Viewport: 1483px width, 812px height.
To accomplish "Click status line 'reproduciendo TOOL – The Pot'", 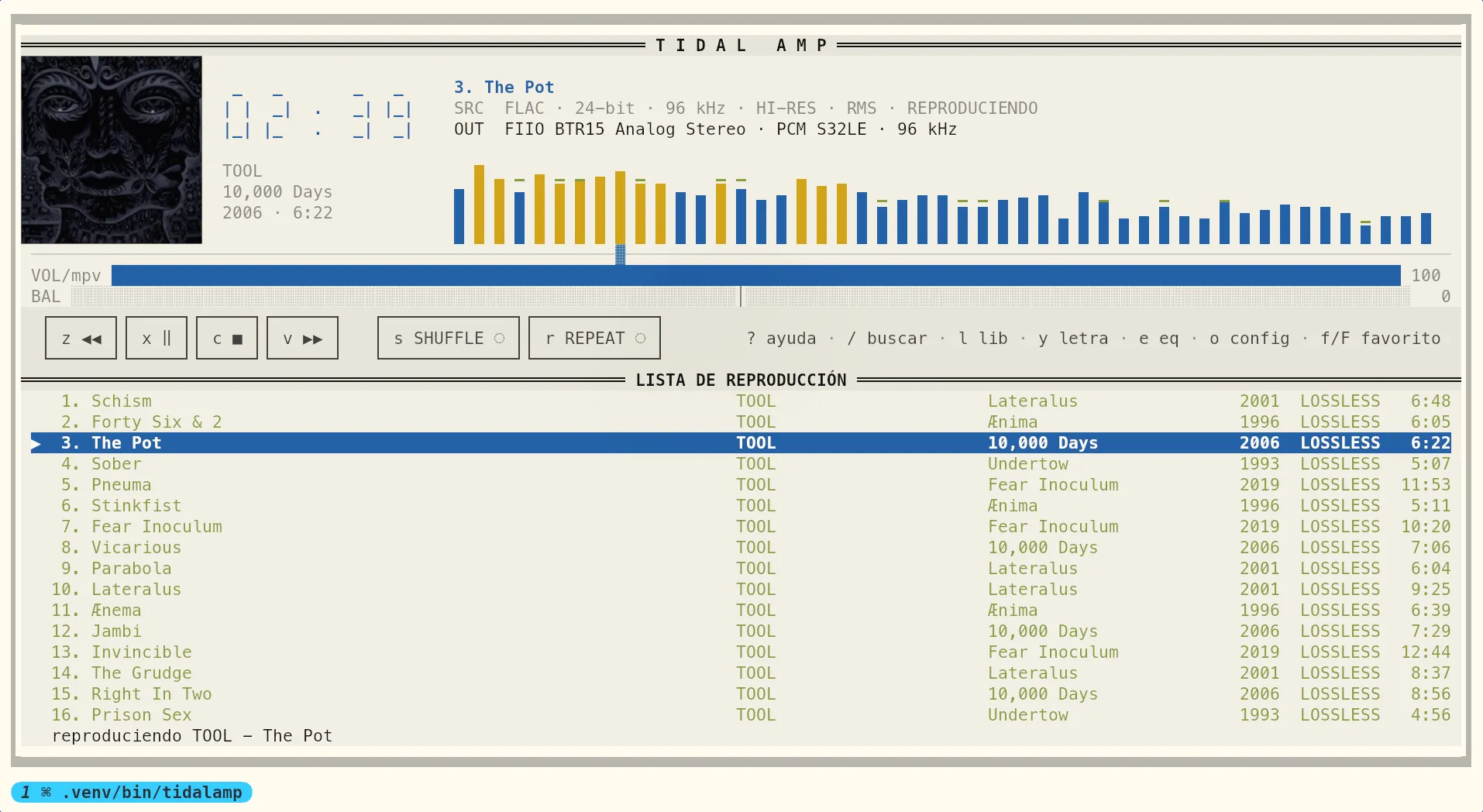I will click(192, 735).
